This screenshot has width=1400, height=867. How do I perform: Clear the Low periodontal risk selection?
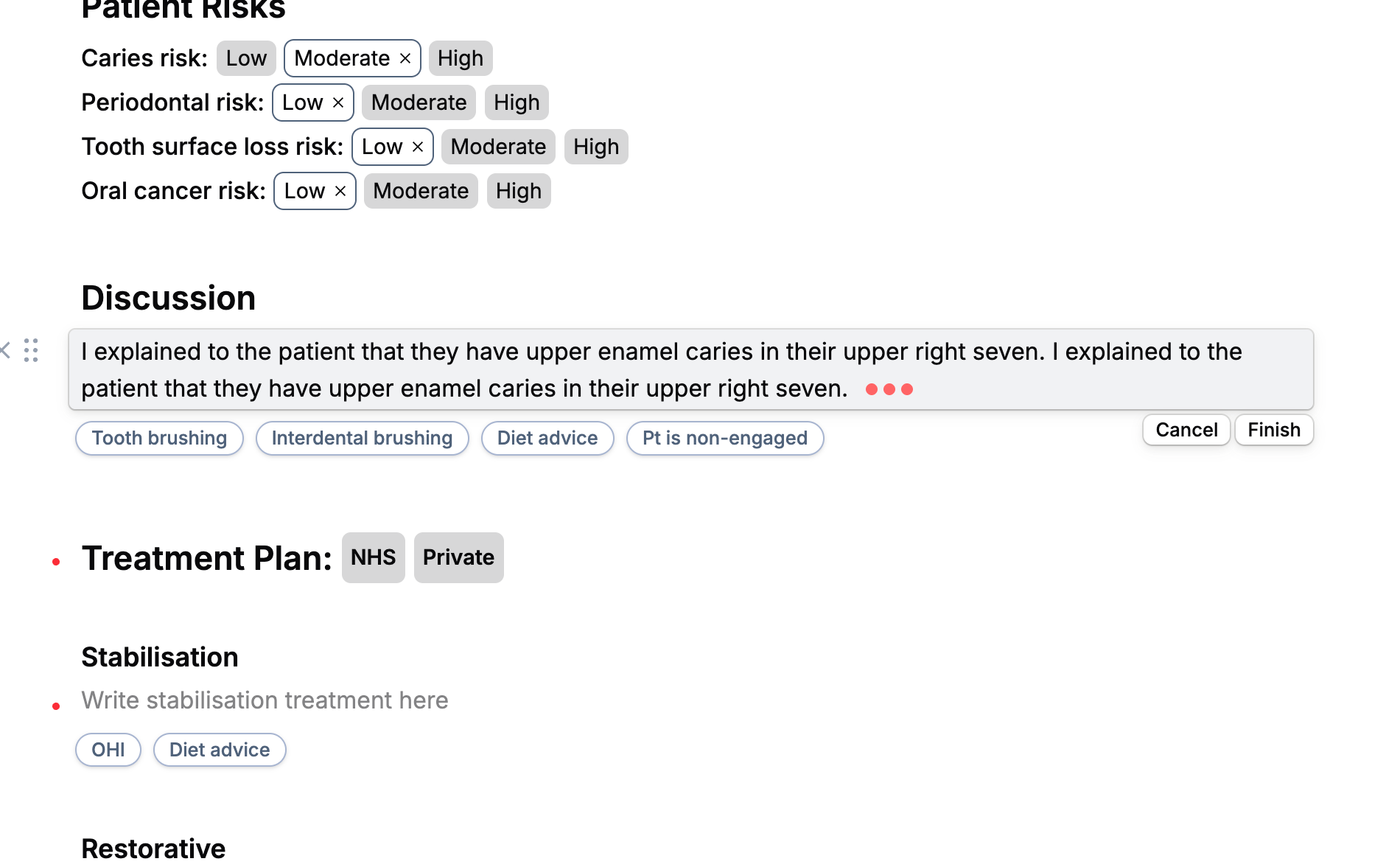pos(338,102)
